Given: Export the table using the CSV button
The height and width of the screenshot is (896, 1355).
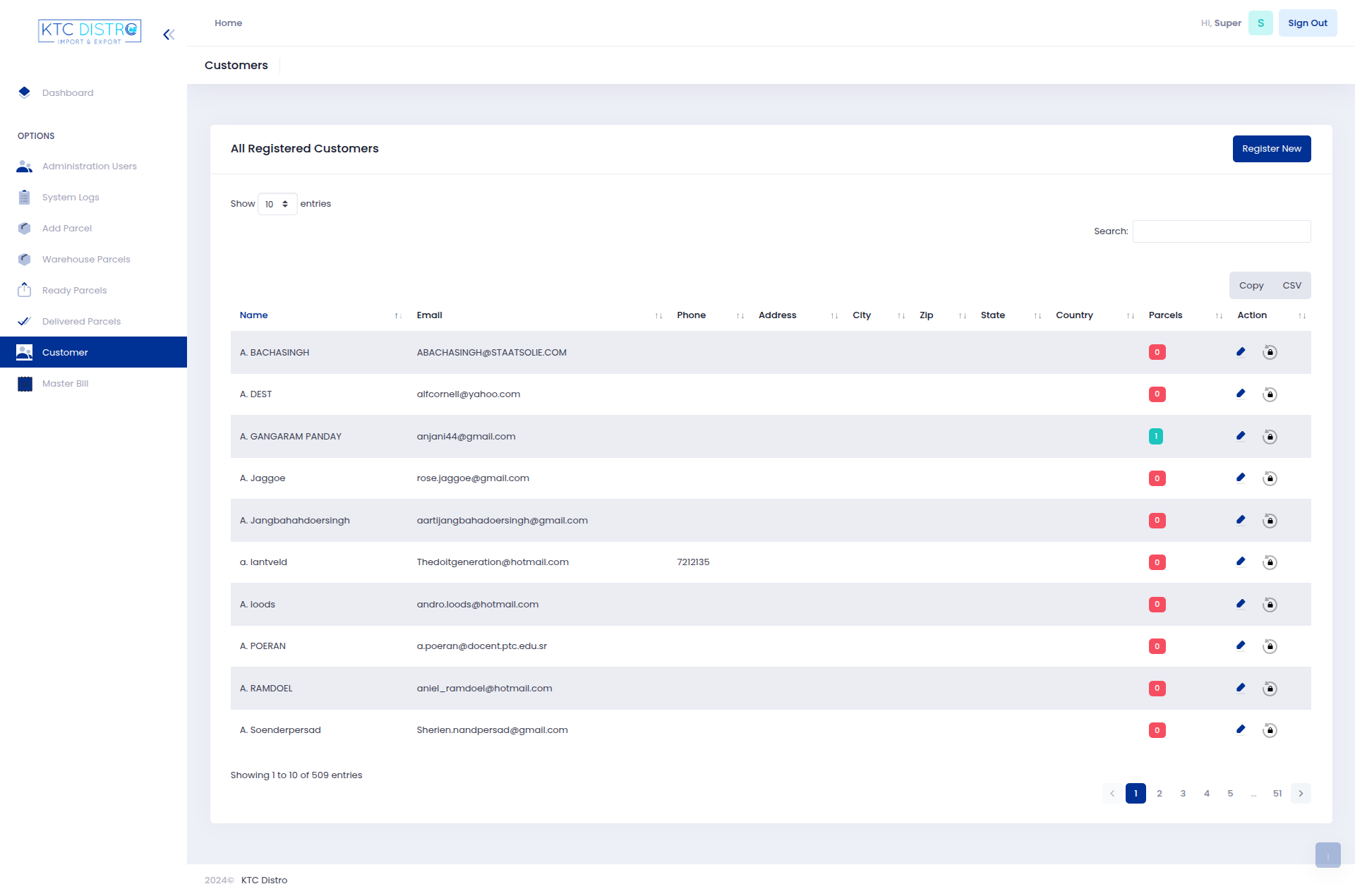Looking at the screenshot, I should click(x=1292, y=285).
